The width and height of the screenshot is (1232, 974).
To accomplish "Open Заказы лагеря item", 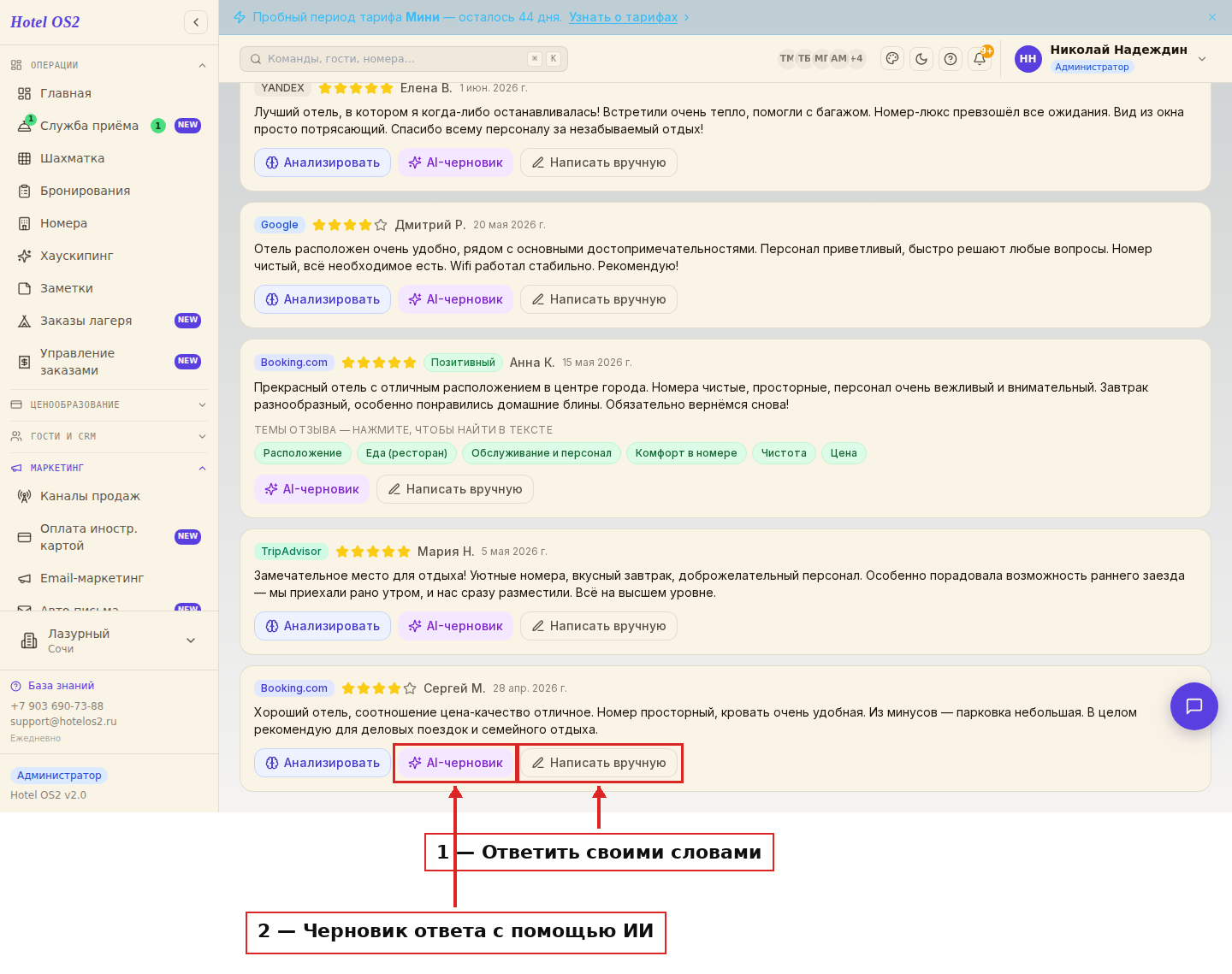I will 109,321.
